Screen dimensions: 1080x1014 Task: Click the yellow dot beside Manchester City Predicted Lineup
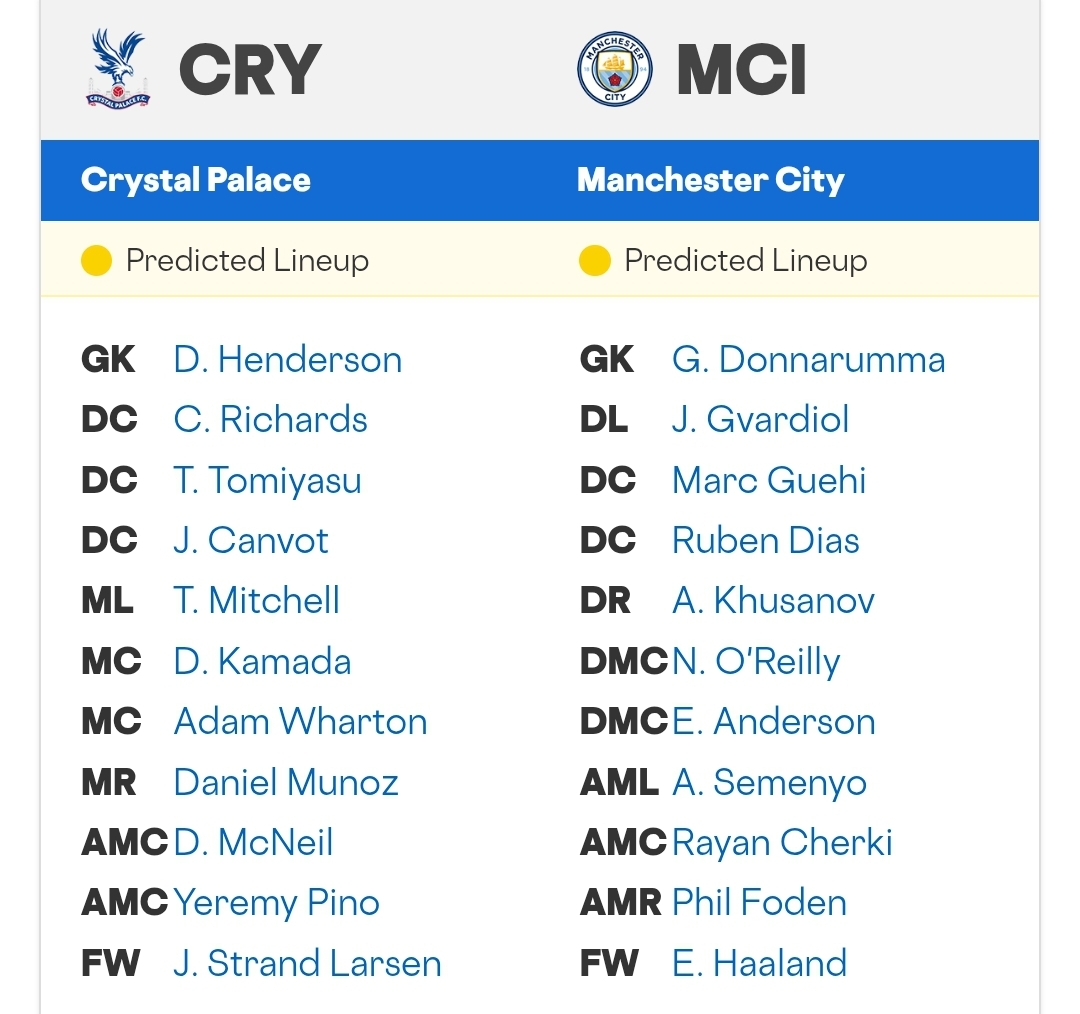point(595,260)
